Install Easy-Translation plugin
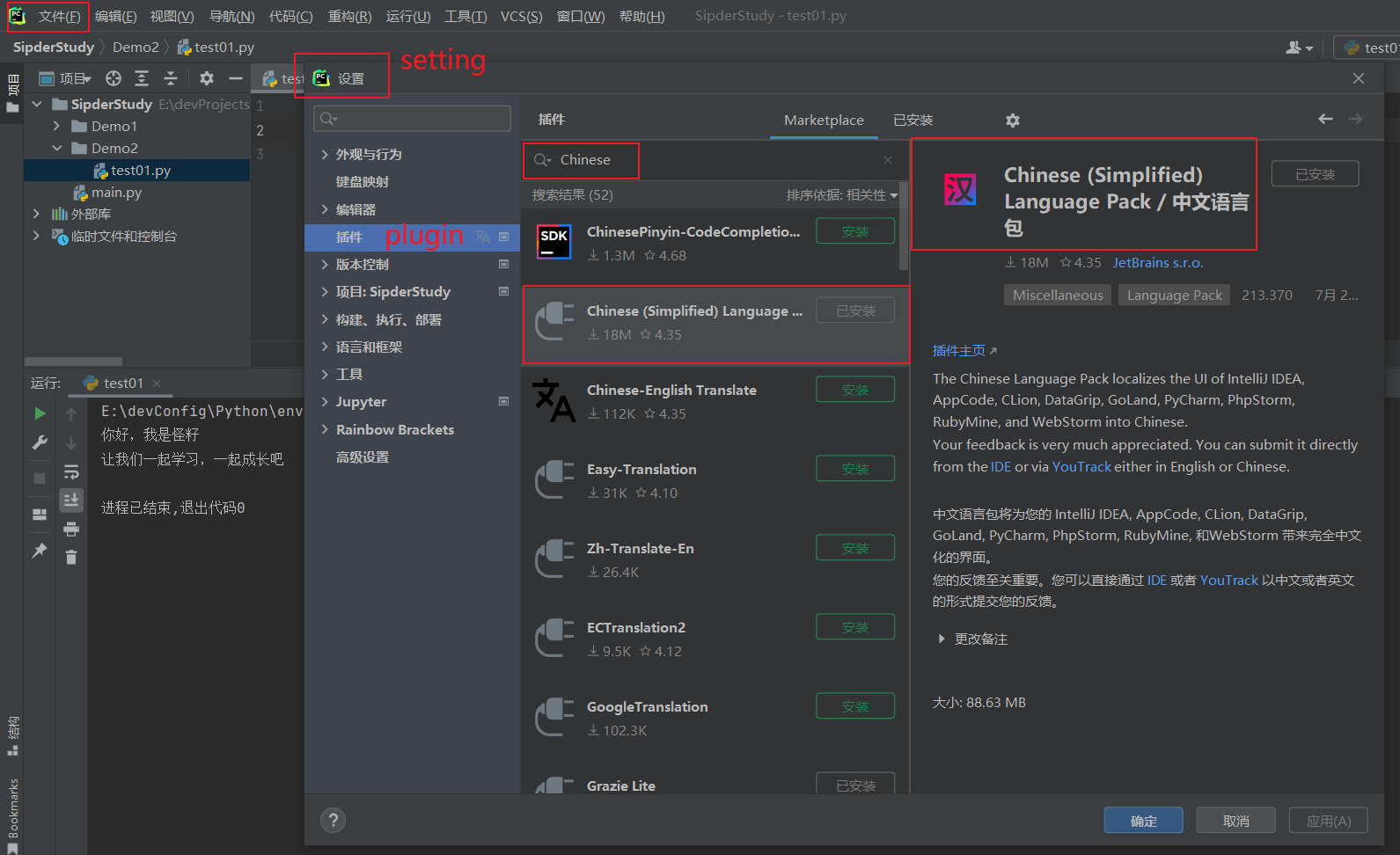Image resolution: width=1400 pixels, height=855 pixels. [855, 469]
